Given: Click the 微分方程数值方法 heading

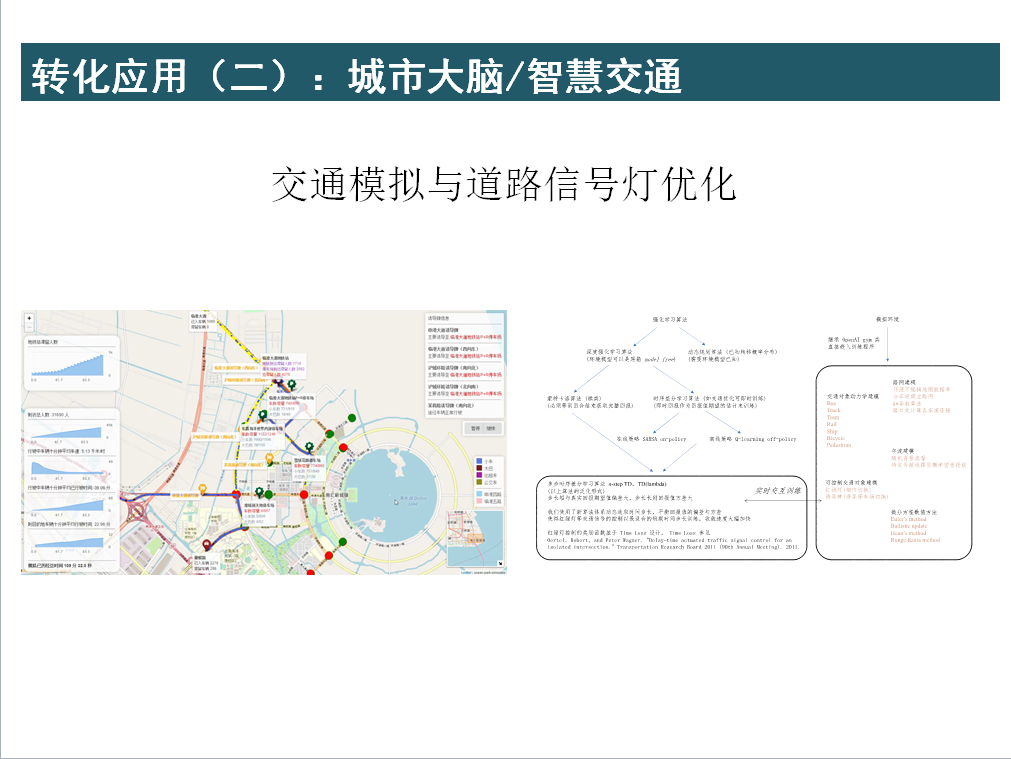Looking at the screenshot, I should [914, 512].
